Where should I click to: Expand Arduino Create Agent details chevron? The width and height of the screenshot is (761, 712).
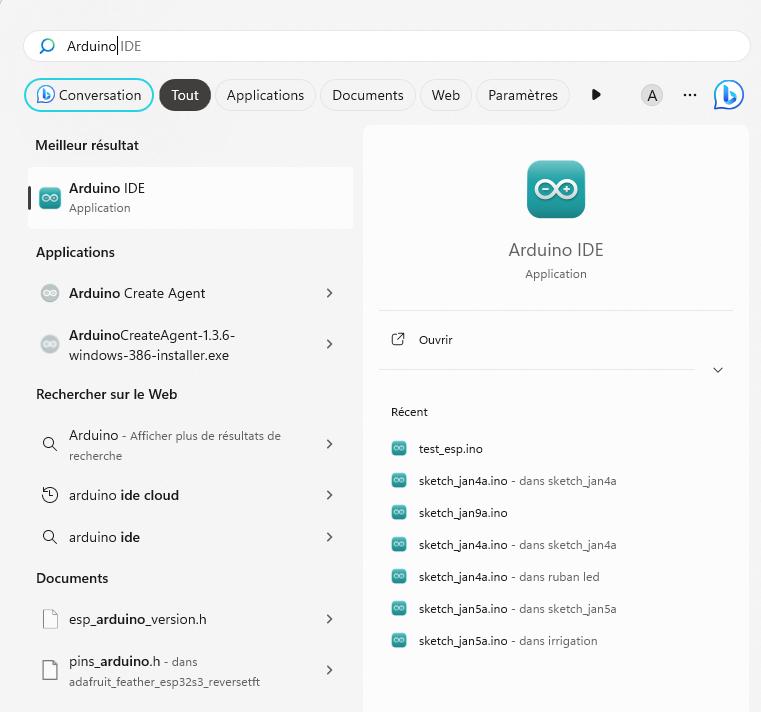click(330, 293)
